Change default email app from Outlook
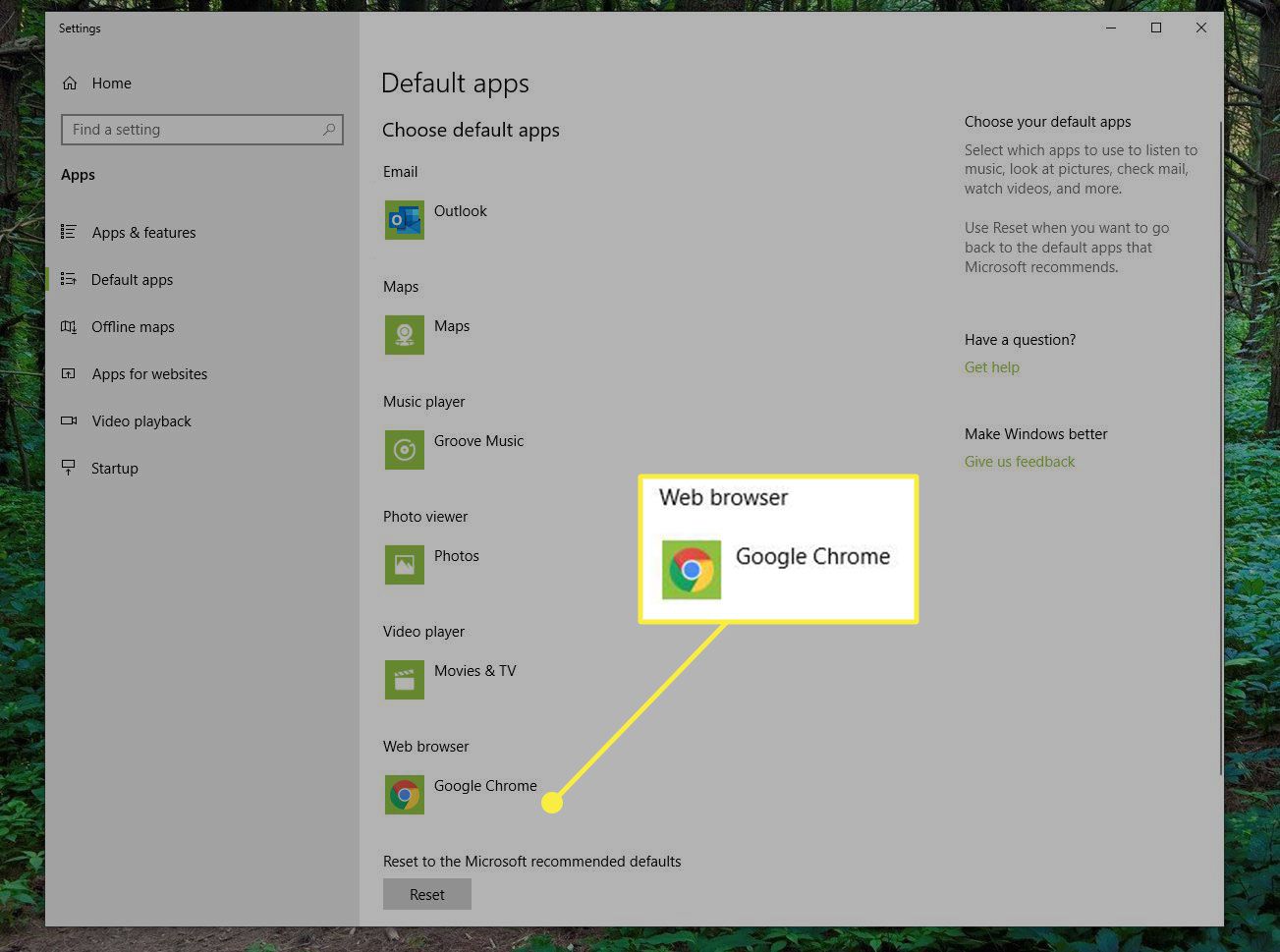1280x952 pixels. pyautogui.click(x=460, y=211)
